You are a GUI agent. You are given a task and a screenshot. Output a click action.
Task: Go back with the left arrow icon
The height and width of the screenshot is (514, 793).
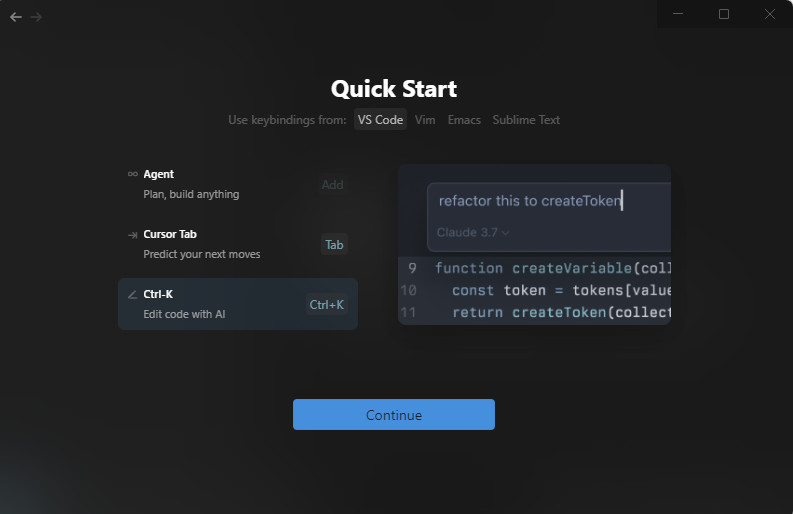pyautogui.click(x=16, y=17)
